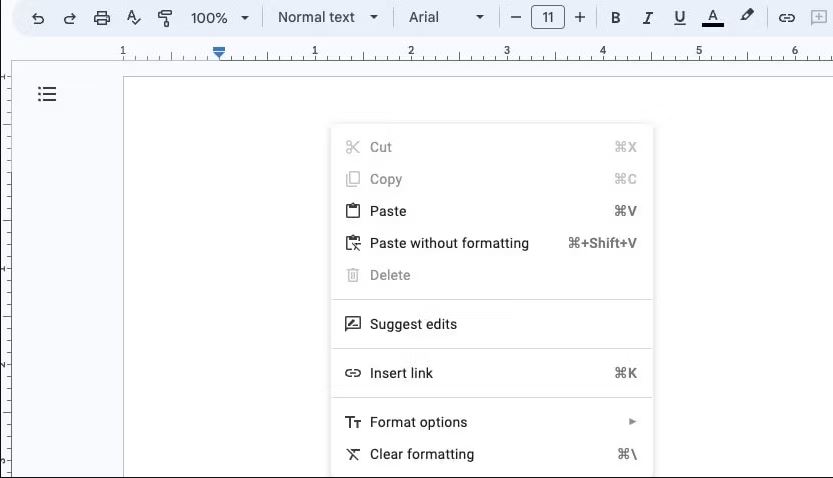Toggle Underline formatting
This screenshot has height=478, width=833.
coord(679,18)
